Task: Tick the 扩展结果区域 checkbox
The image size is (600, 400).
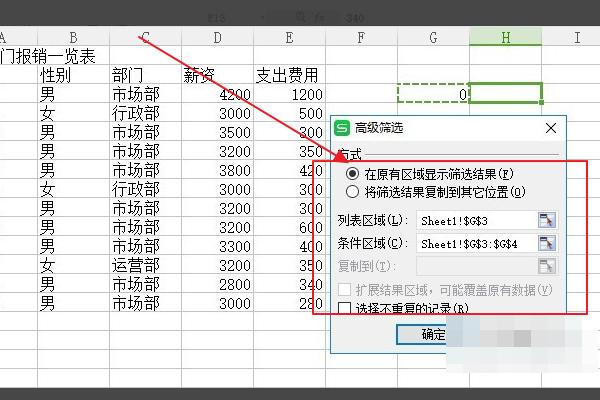Action: pyautogui.click(x=344, y=290)
